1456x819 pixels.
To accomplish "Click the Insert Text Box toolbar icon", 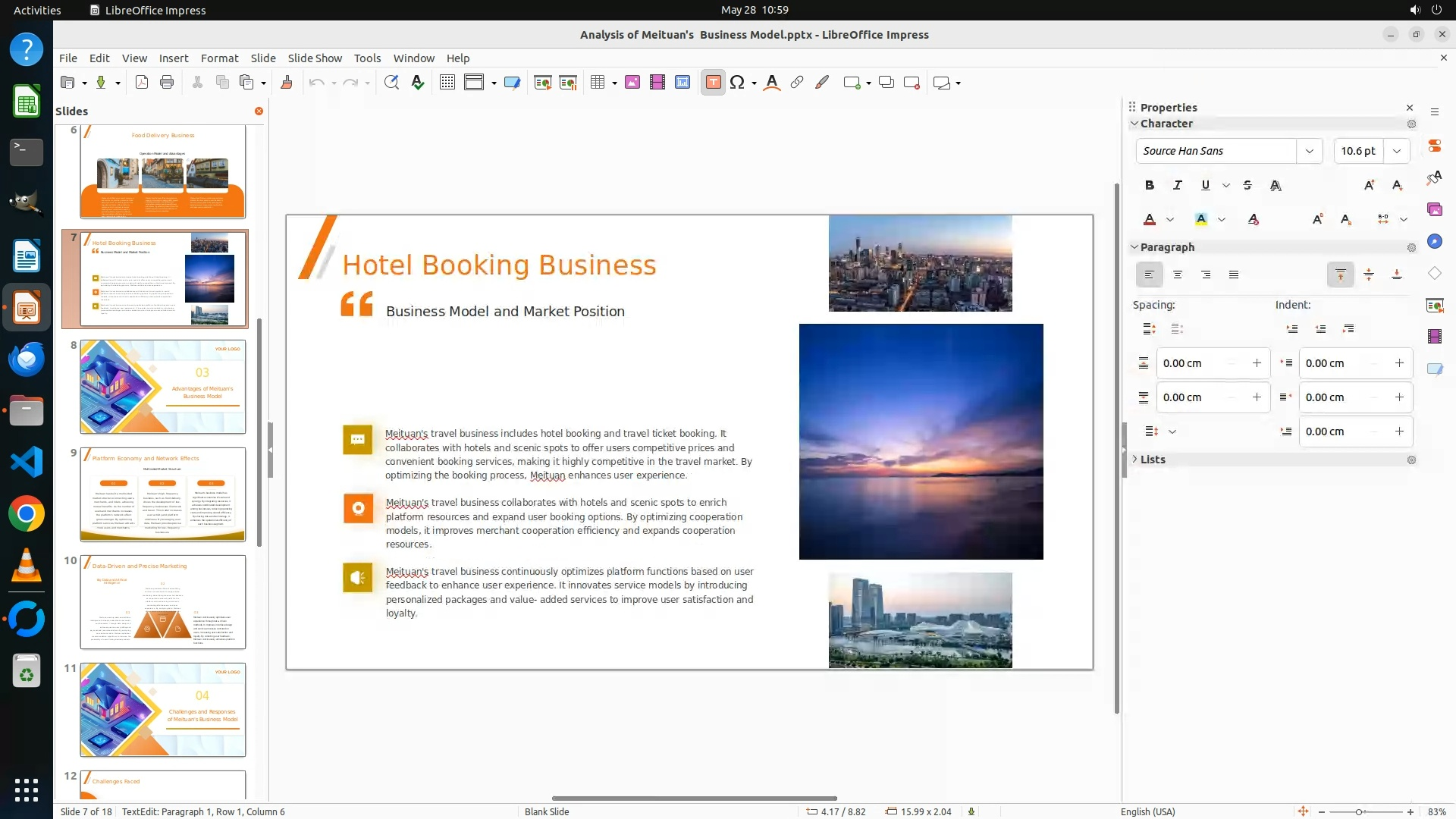I will click(713, 83).
